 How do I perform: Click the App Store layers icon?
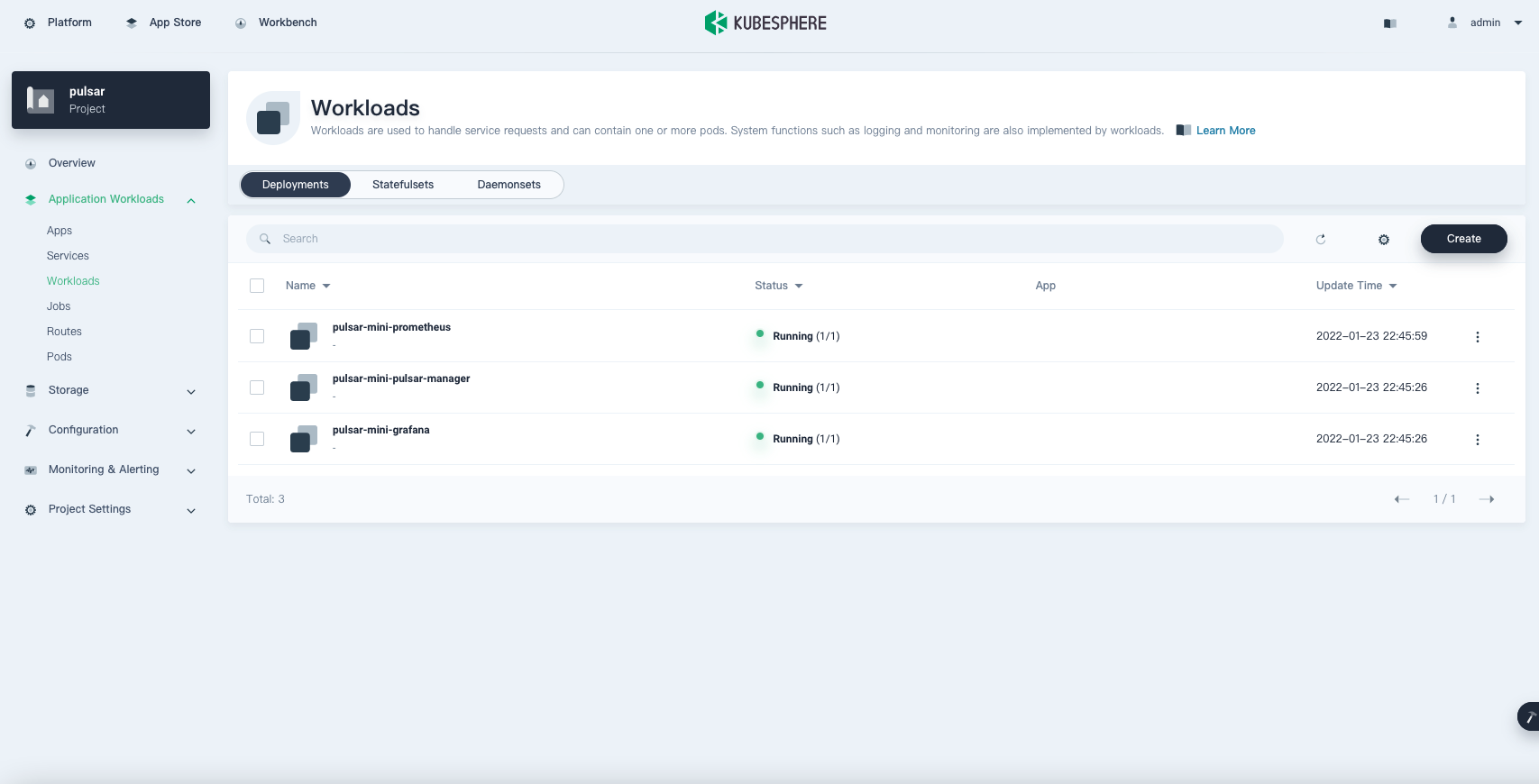pos(132,23)
